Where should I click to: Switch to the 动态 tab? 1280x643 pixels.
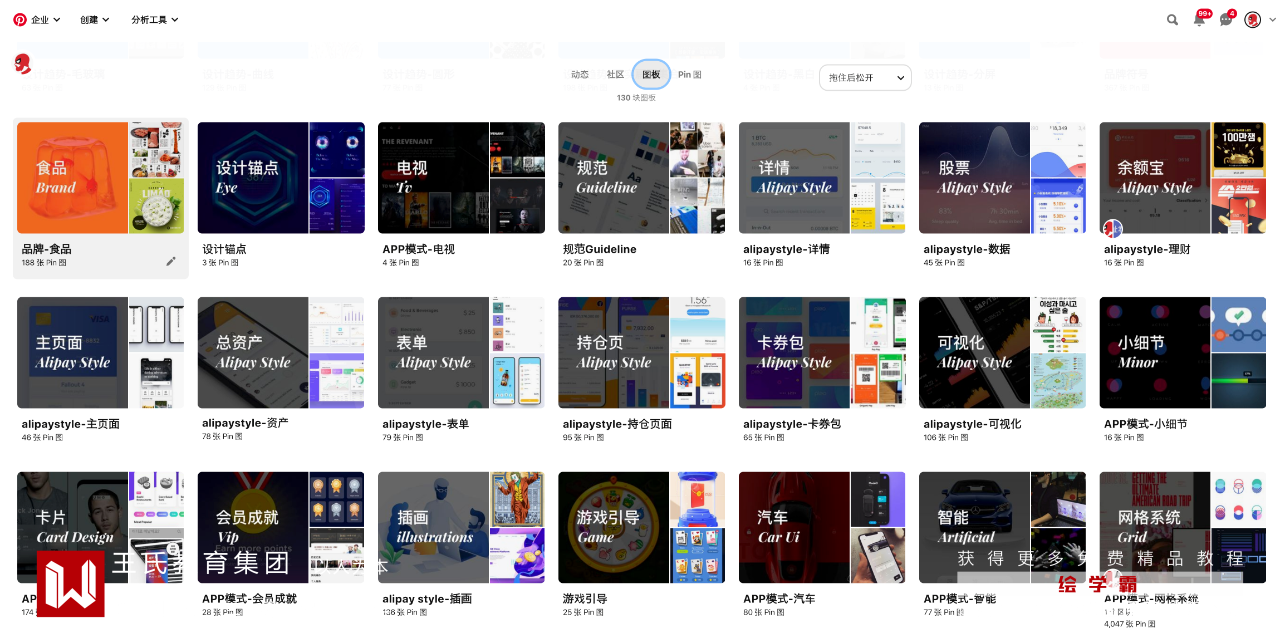tap(580, 75)
